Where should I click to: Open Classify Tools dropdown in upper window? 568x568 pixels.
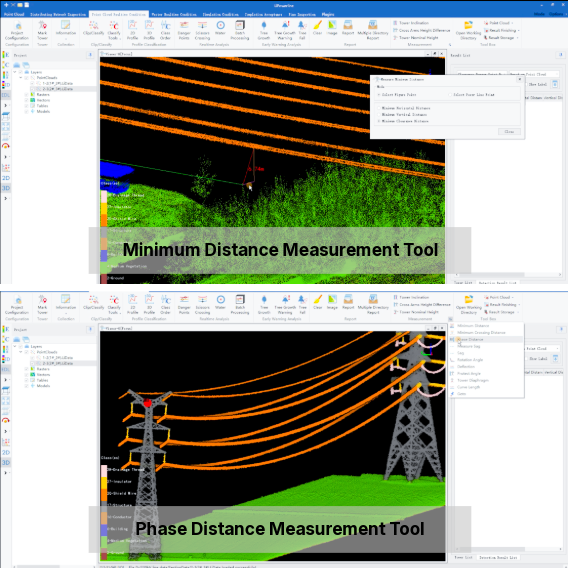coord(114,30)
